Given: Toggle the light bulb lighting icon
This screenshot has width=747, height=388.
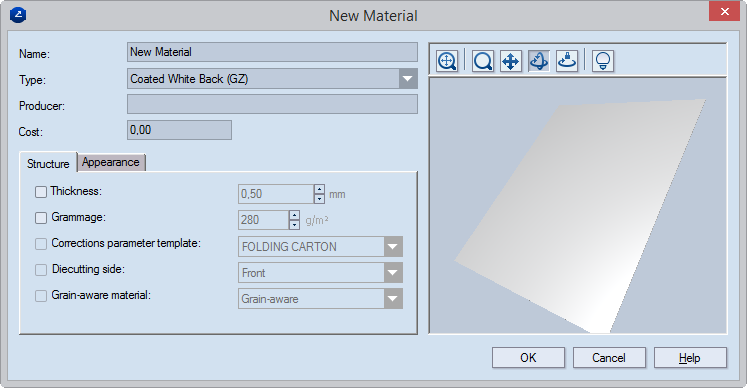Looking at the screenshot, I should click(603, 61).
